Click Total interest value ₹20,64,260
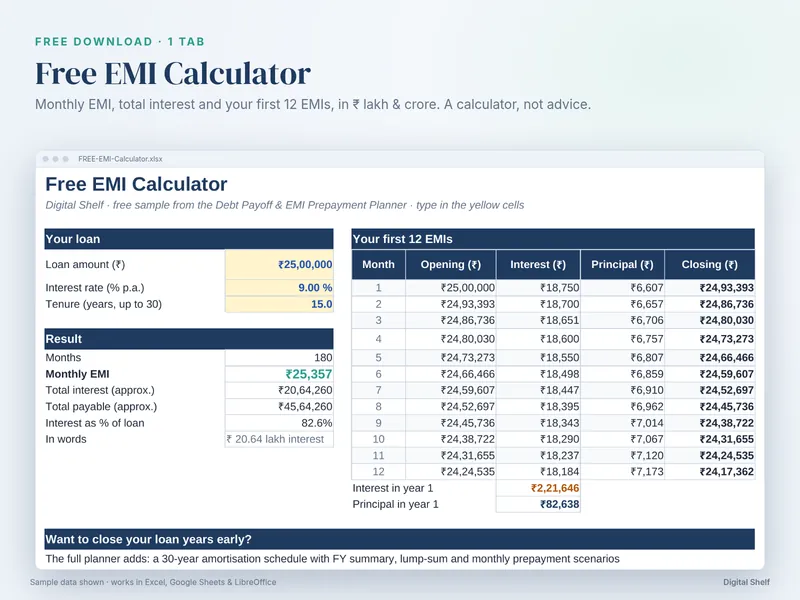The image size is (800, 600). 279,390
